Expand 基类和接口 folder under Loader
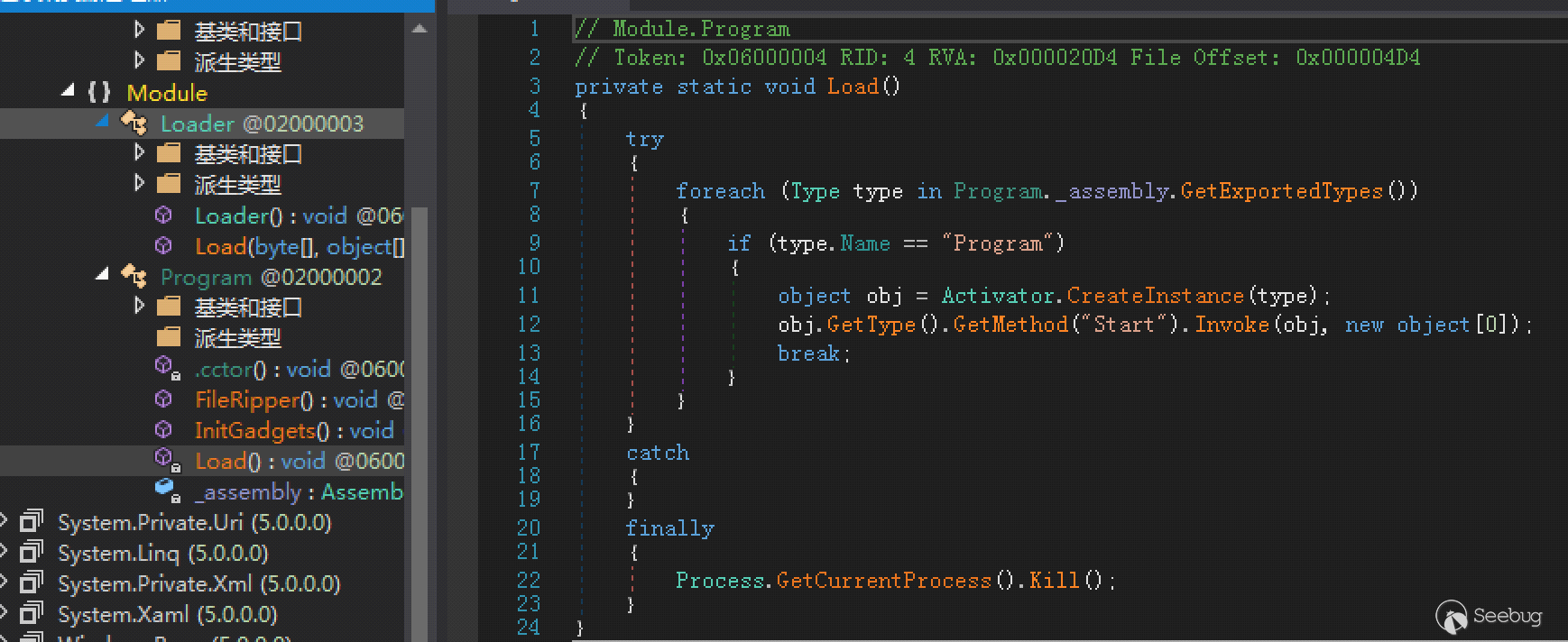The height and width of the screenshot is (642, 1568). pyautogui.click(x=139, y=153)
